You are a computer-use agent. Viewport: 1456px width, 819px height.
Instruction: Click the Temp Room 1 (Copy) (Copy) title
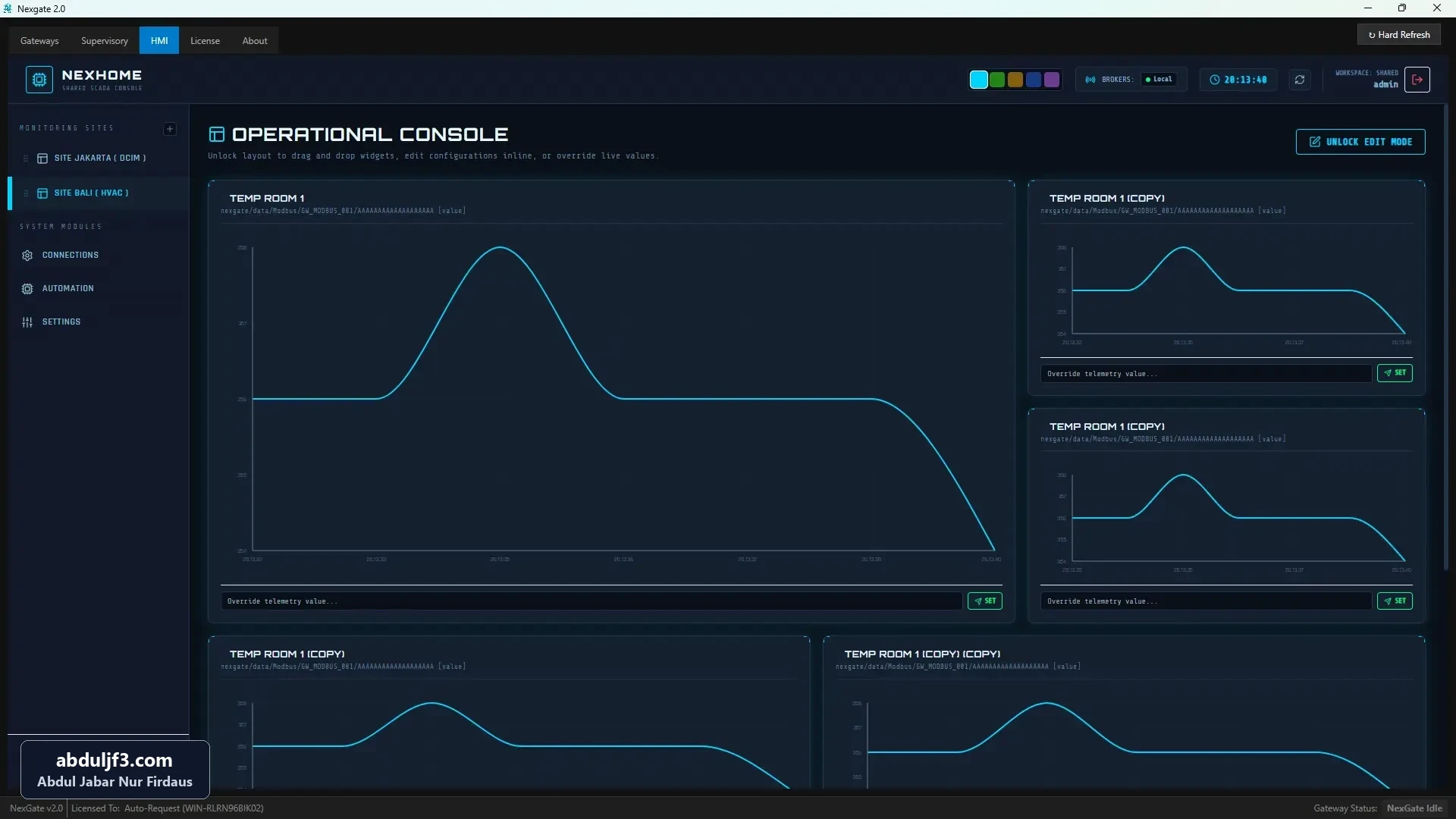pyautogui.click(x=922, y=654)
